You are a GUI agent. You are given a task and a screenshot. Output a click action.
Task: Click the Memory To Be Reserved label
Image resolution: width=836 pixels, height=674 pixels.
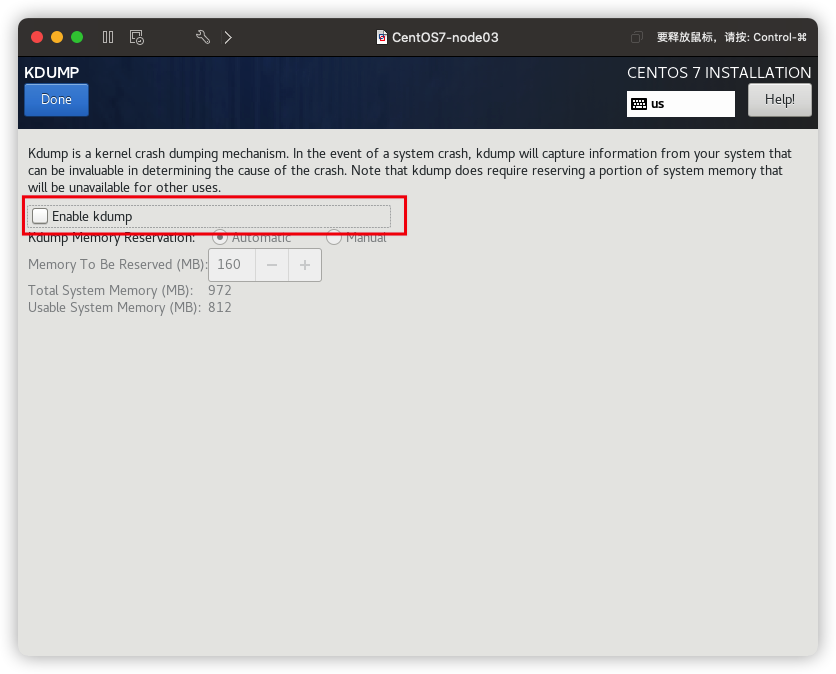point(117,265)
